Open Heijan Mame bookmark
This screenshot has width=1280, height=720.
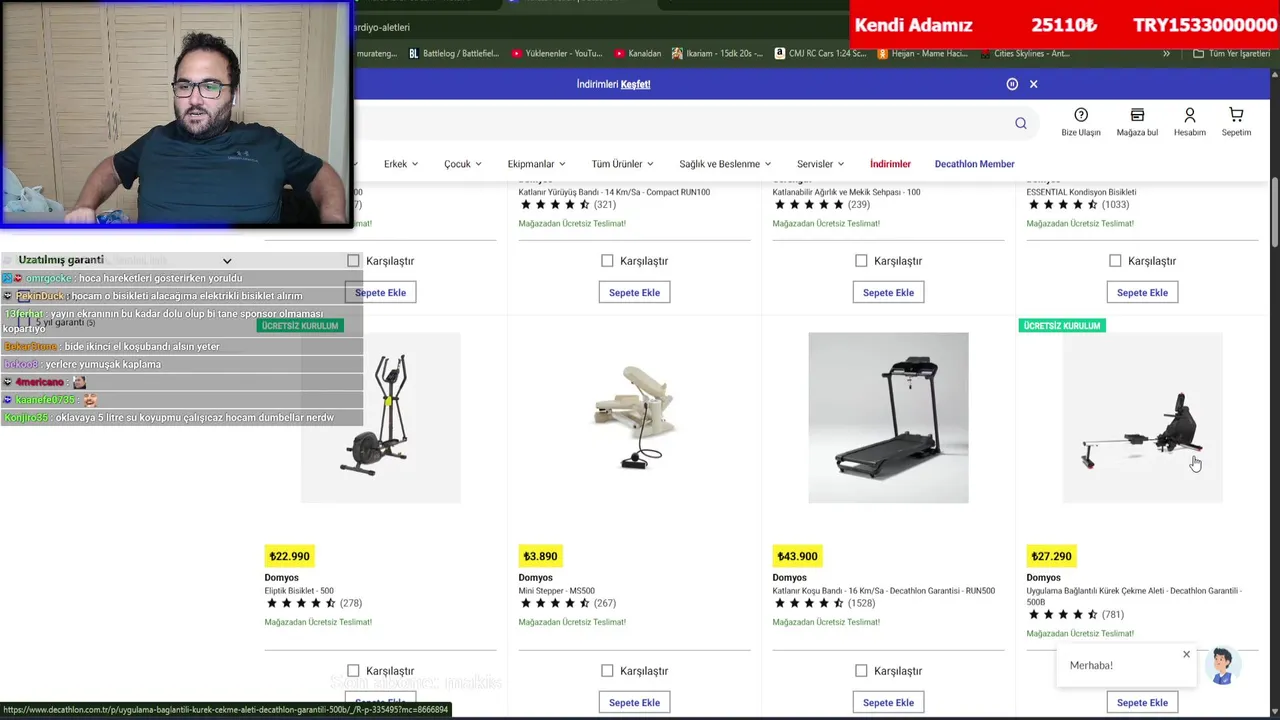click(922, 54)
